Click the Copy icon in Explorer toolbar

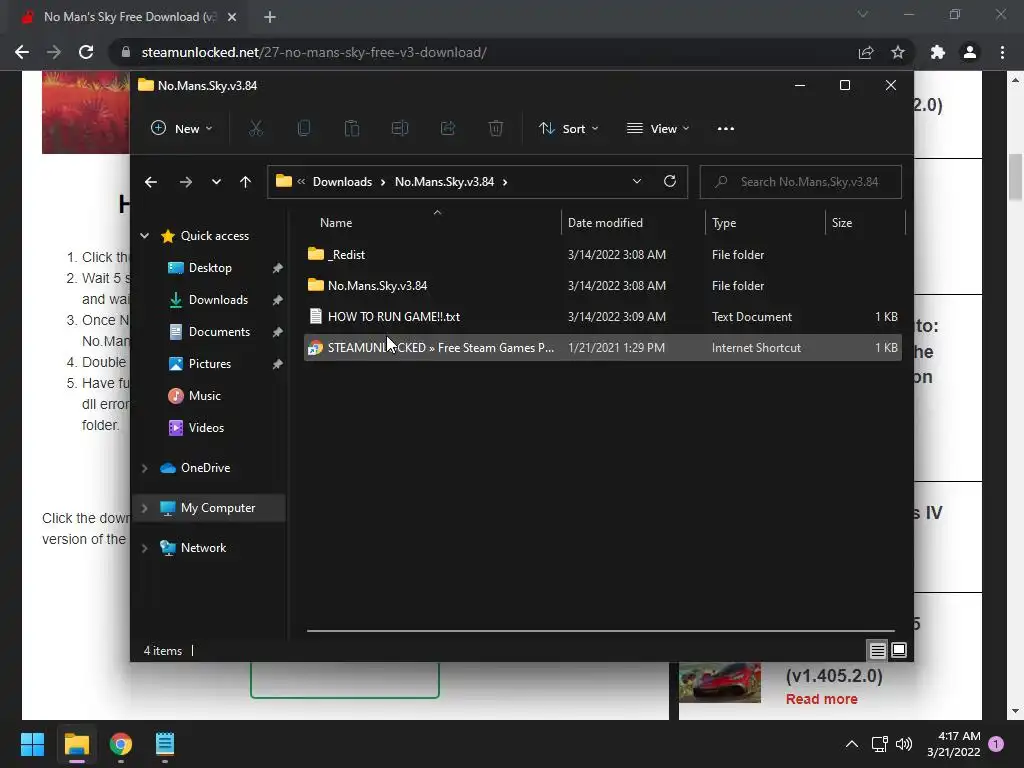click(x=304, y=129)
